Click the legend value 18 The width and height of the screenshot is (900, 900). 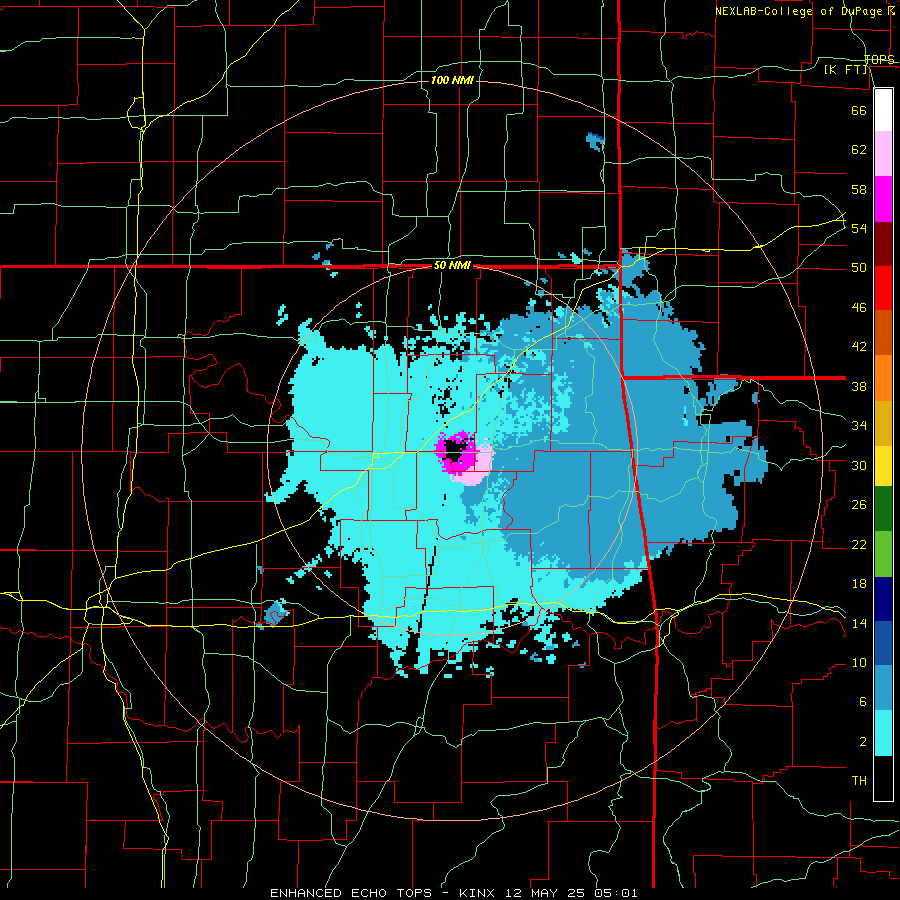coord(859,584)
